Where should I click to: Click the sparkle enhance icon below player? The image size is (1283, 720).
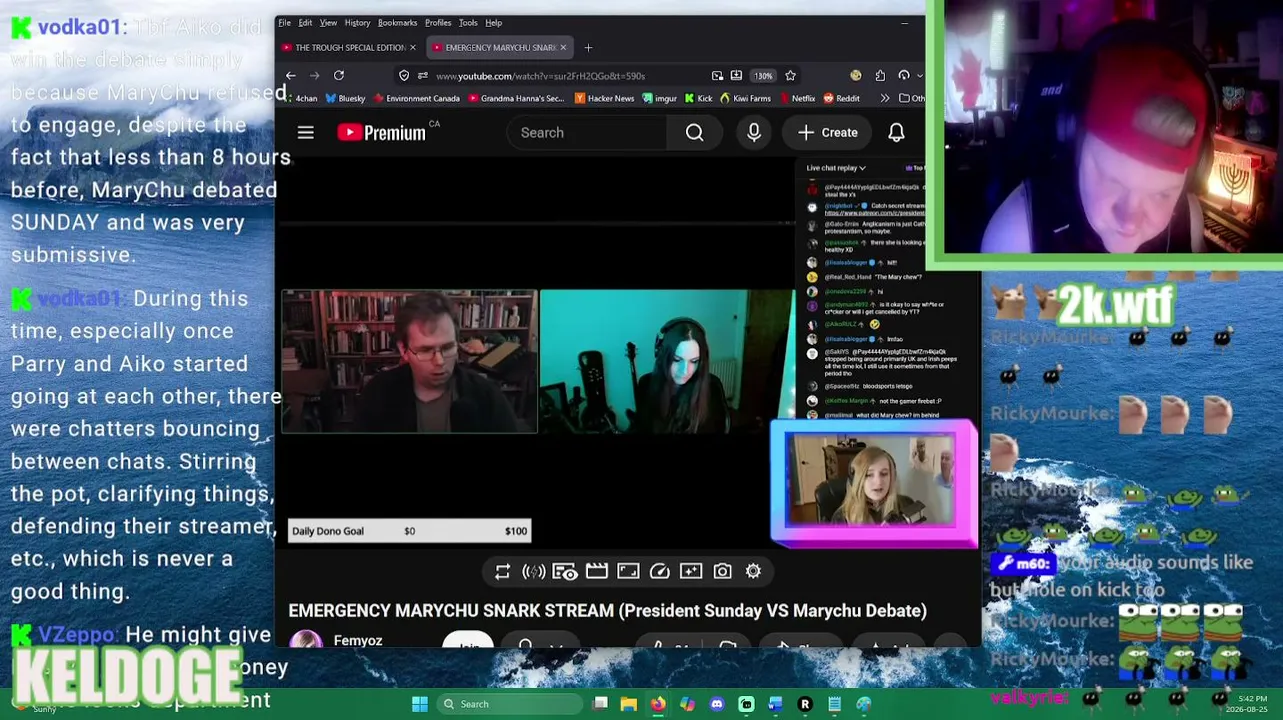tap(691, 571)
